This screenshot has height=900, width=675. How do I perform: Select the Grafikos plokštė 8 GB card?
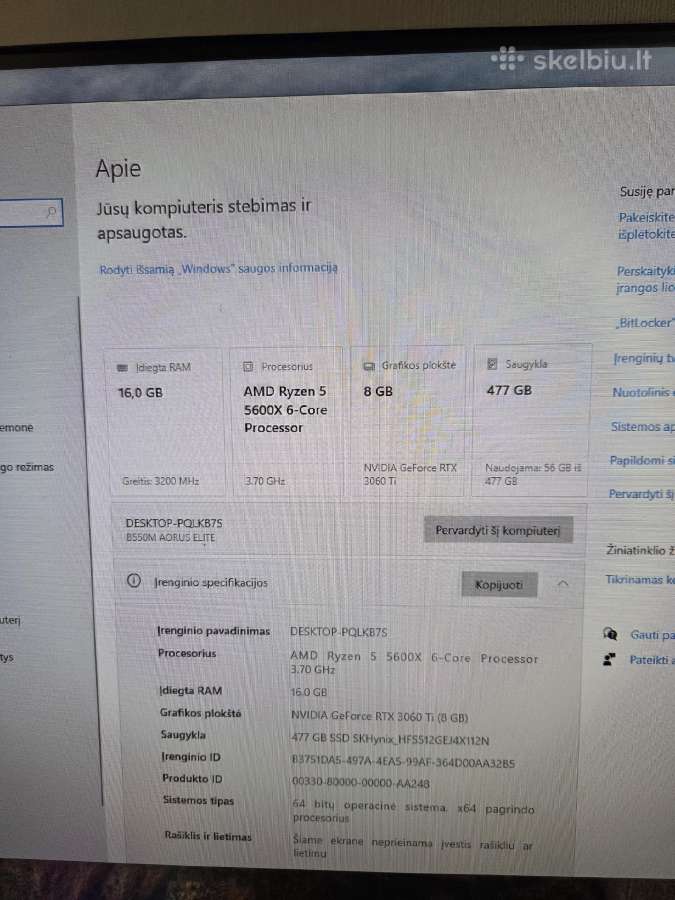tap(408, 421)
